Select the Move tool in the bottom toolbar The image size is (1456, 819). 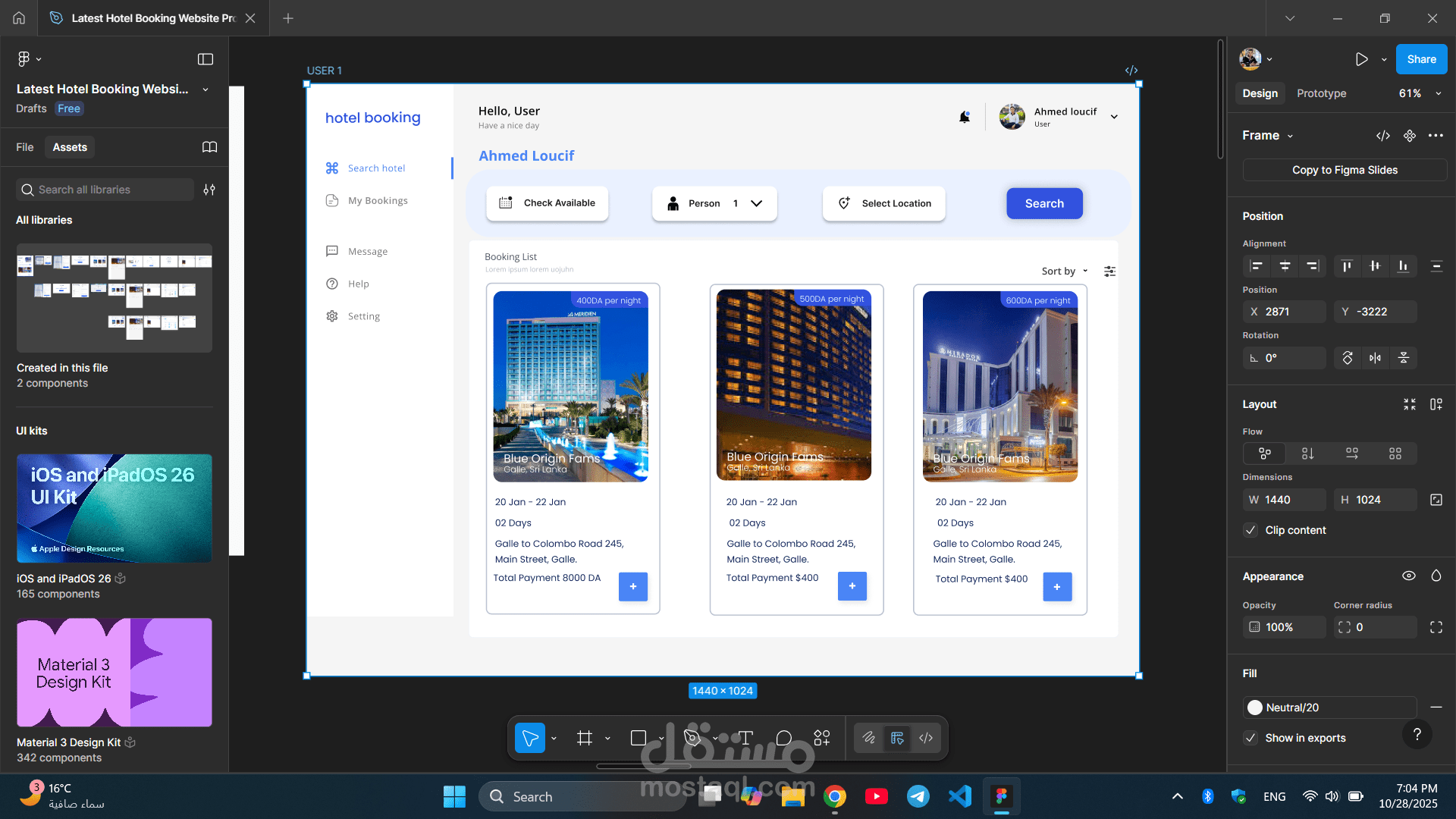point(530,737)
